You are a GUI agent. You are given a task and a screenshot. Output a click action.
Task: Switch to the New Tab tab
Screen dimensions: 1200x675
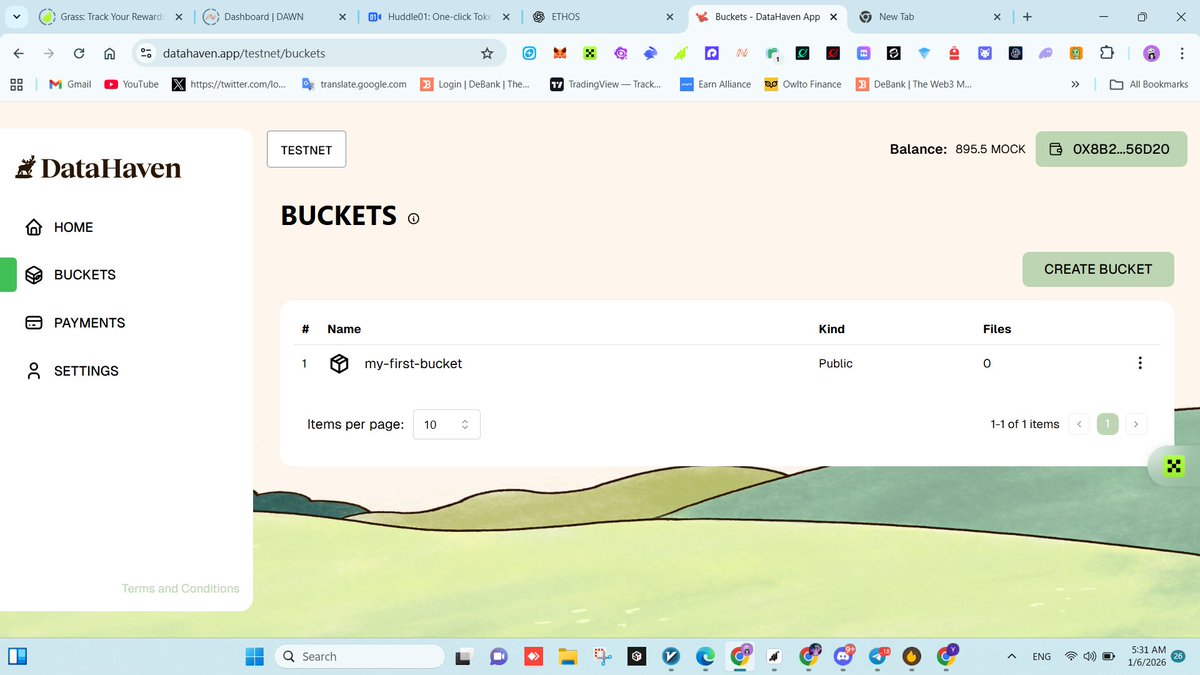tap(930, 17)
